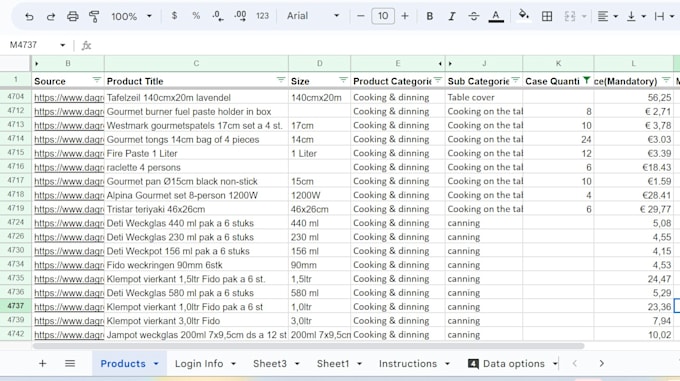Open the Price(Mandatory) column filter
The width and height of the screenshot is (680, 381).
point(666,80)
